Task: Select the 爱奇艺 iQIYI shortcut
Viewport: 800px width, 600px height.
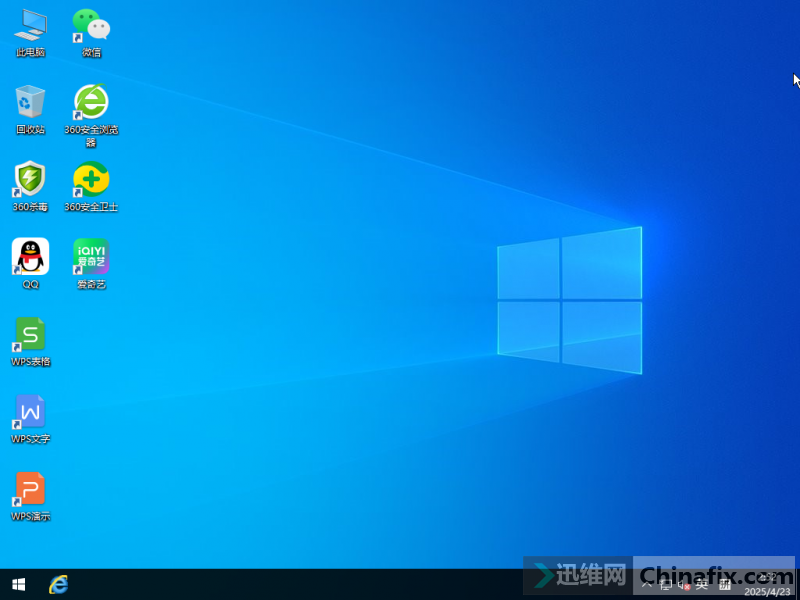Action: (x=91, y=263)
